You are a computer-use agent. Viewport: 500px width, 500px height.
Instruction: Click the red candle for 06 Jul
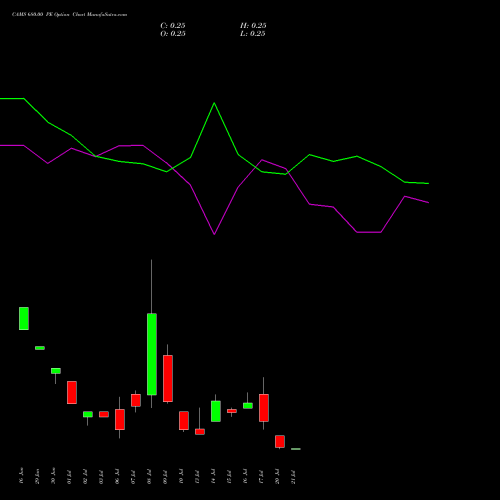point(120,419)
